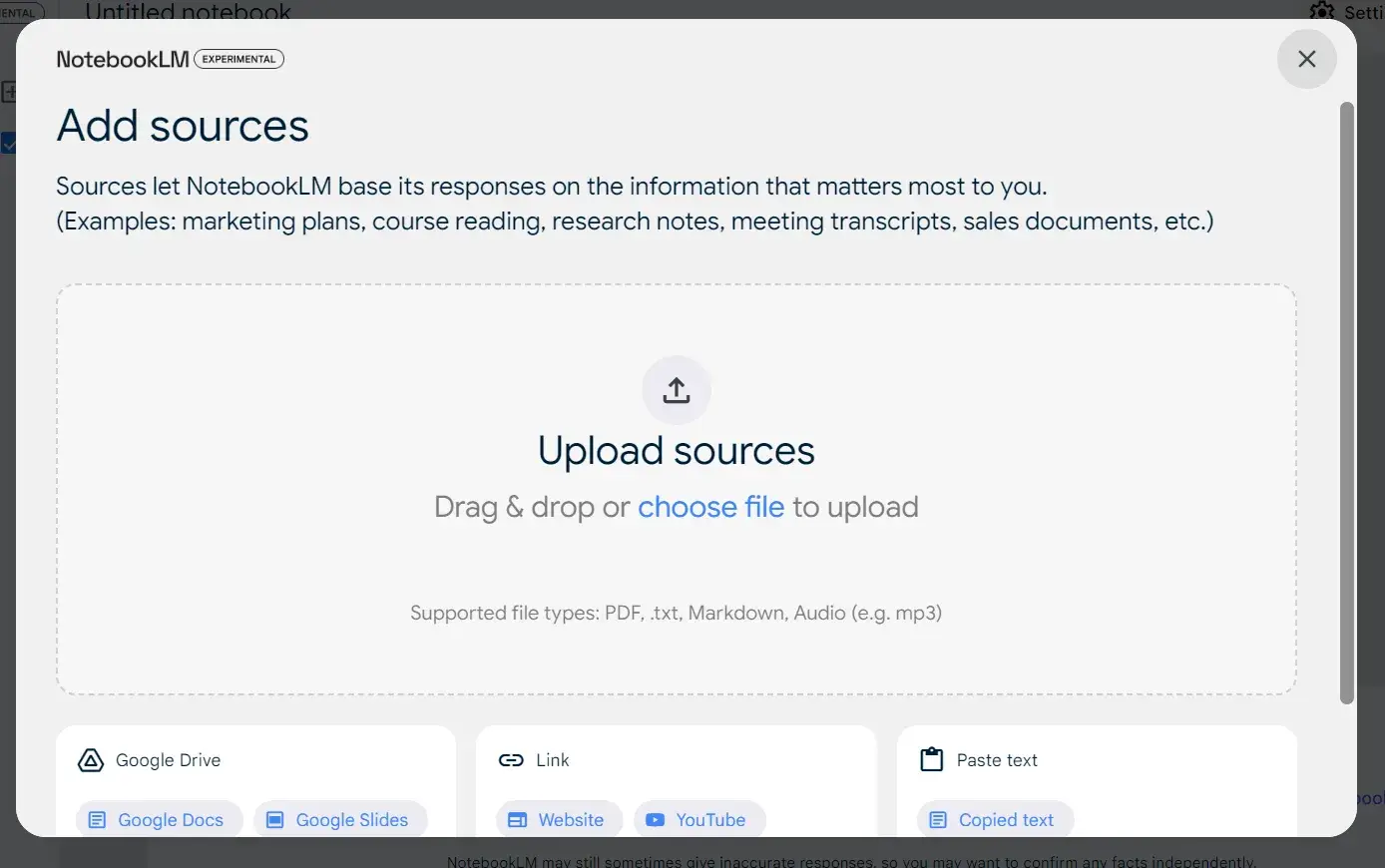Click the 'Upload sources' heading
1385x868 pixels.
click(x=677, y=451)
